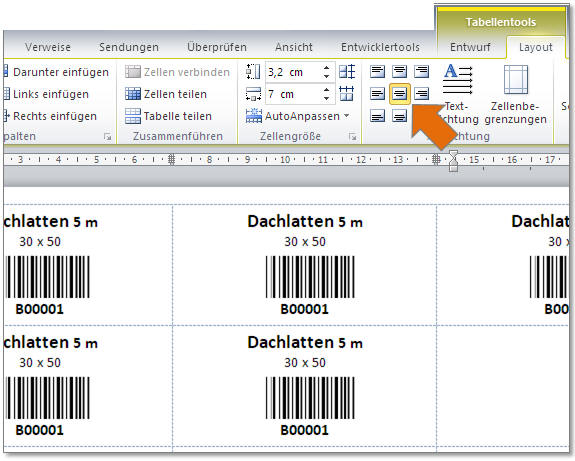Decrease the 7 cm column width
The height and width of the screenshot is (461, 575).
click(x=326, y=98)
